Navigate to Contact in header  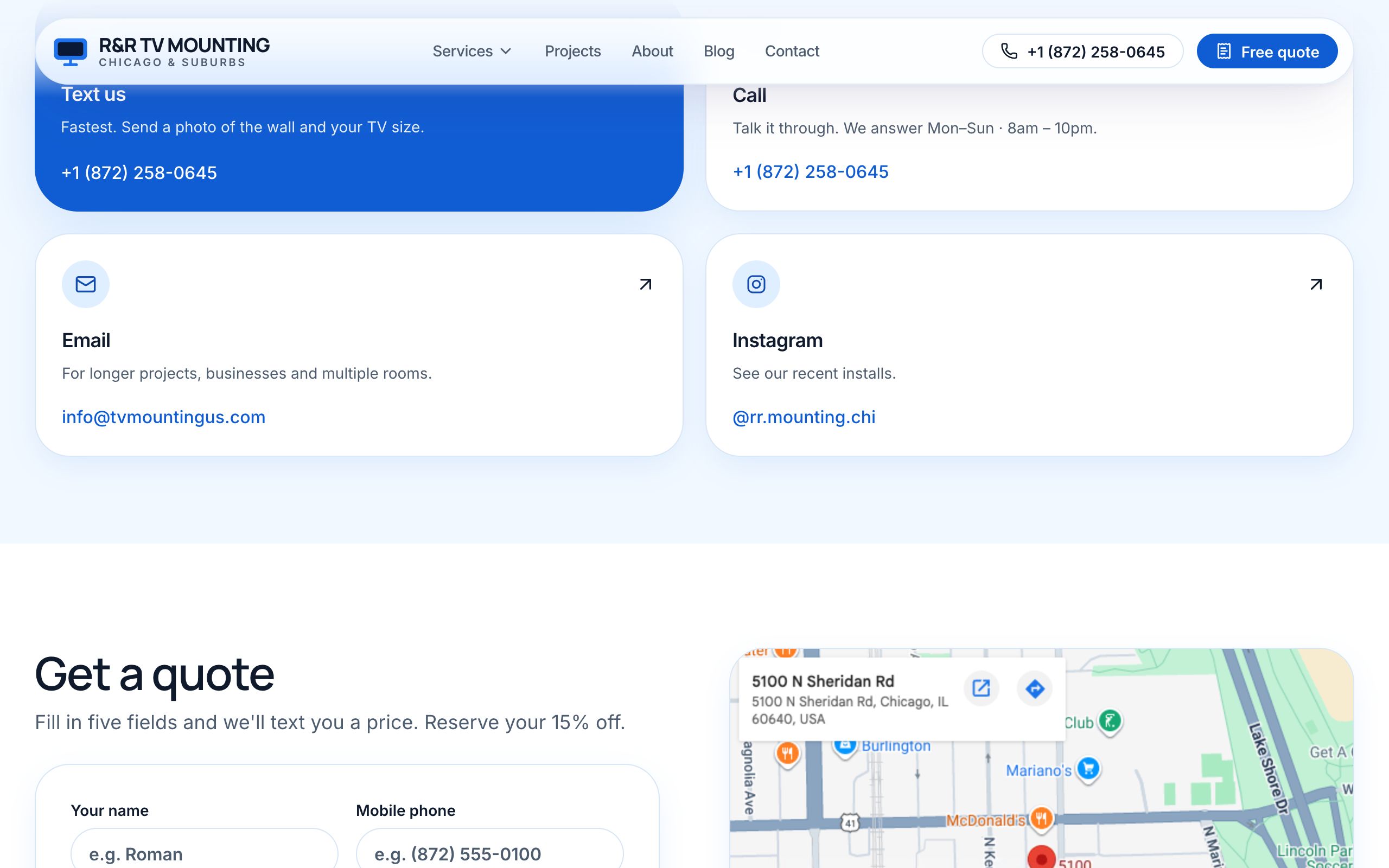tap(792, 51)
